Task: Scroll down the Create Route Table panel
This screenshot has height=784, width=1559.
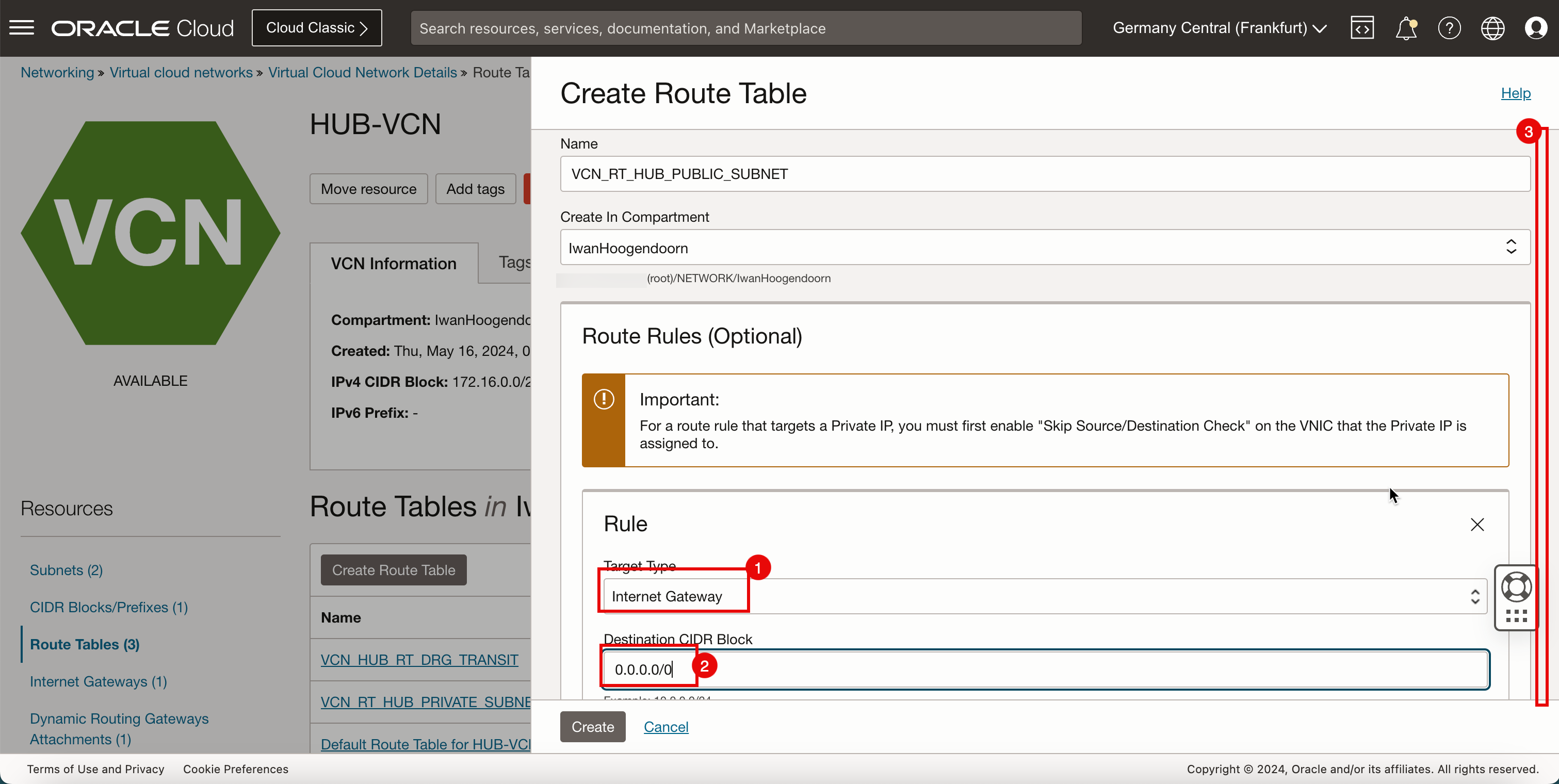Action: click(1549, 400)
